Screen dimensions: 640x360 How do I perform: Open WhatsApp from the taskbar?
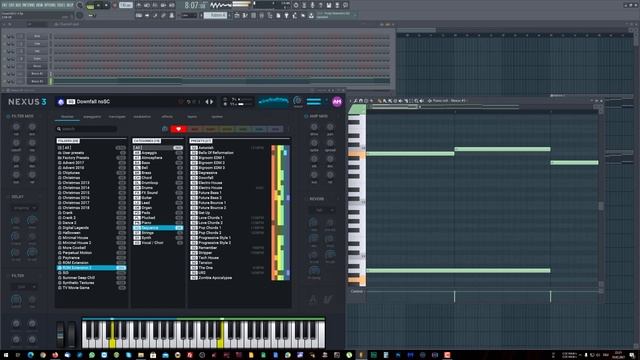coord(92,355)
